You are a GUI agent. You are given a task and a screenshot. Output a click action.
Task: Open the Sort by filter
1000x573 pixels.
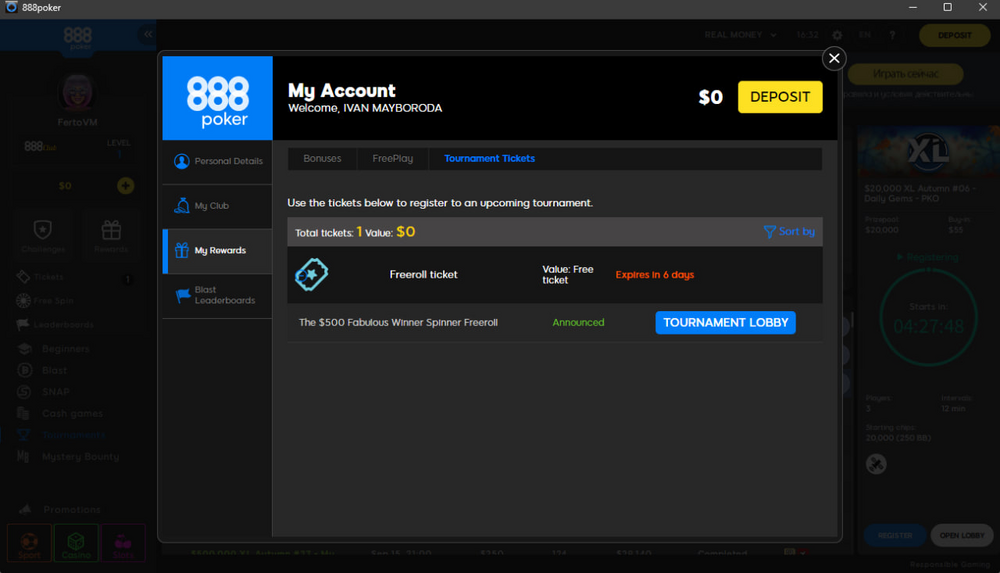click(x=789, y=232)
